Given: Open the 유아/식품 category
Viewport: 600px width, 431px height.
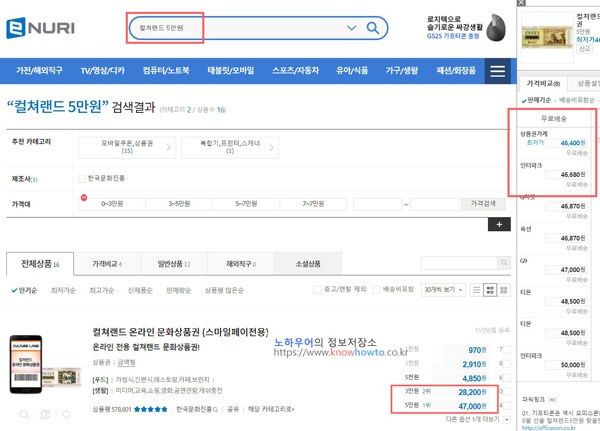Looking at the screenshot, I should 352,70.
